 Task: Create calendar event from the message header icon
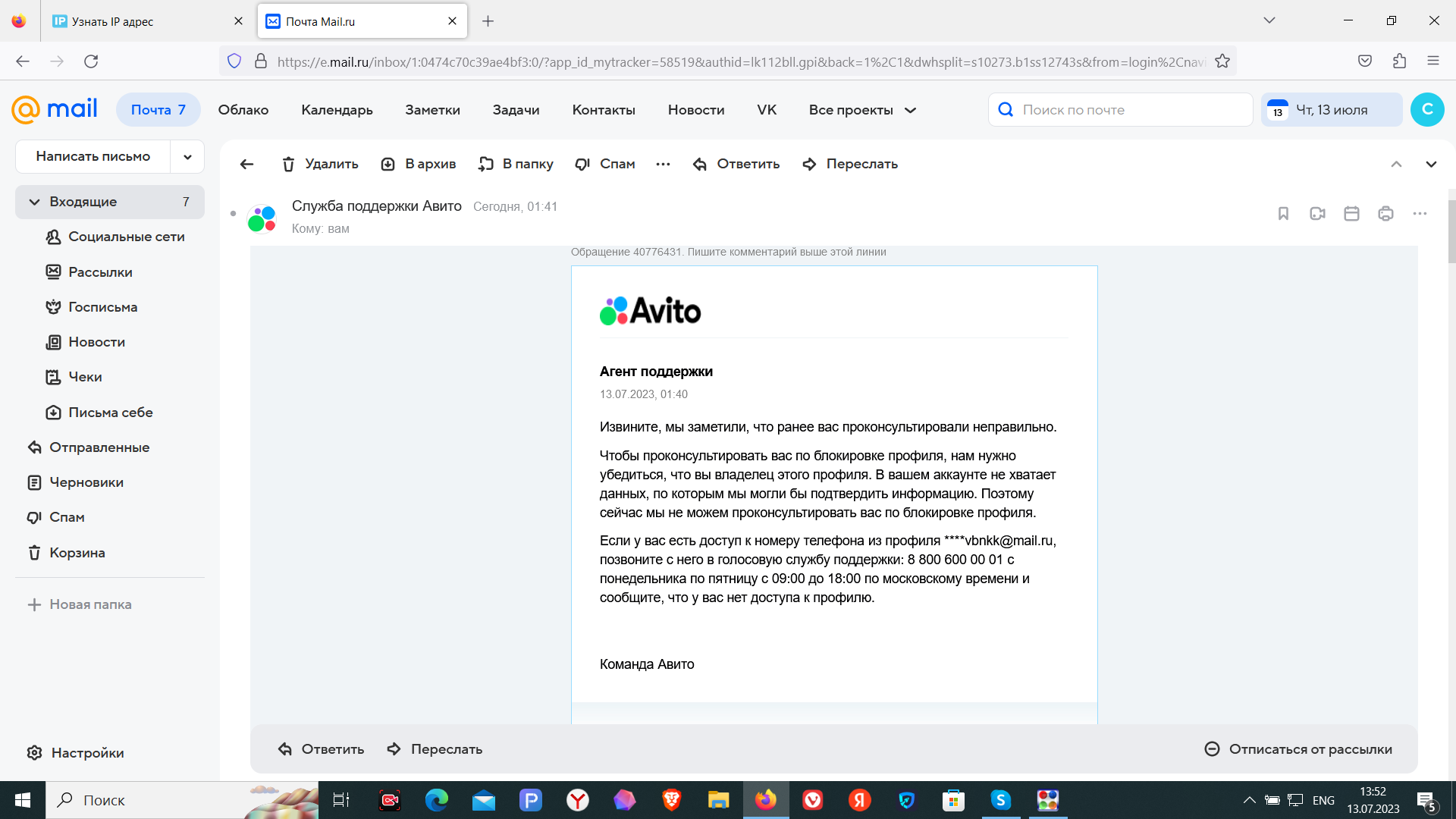(1351, 214)
